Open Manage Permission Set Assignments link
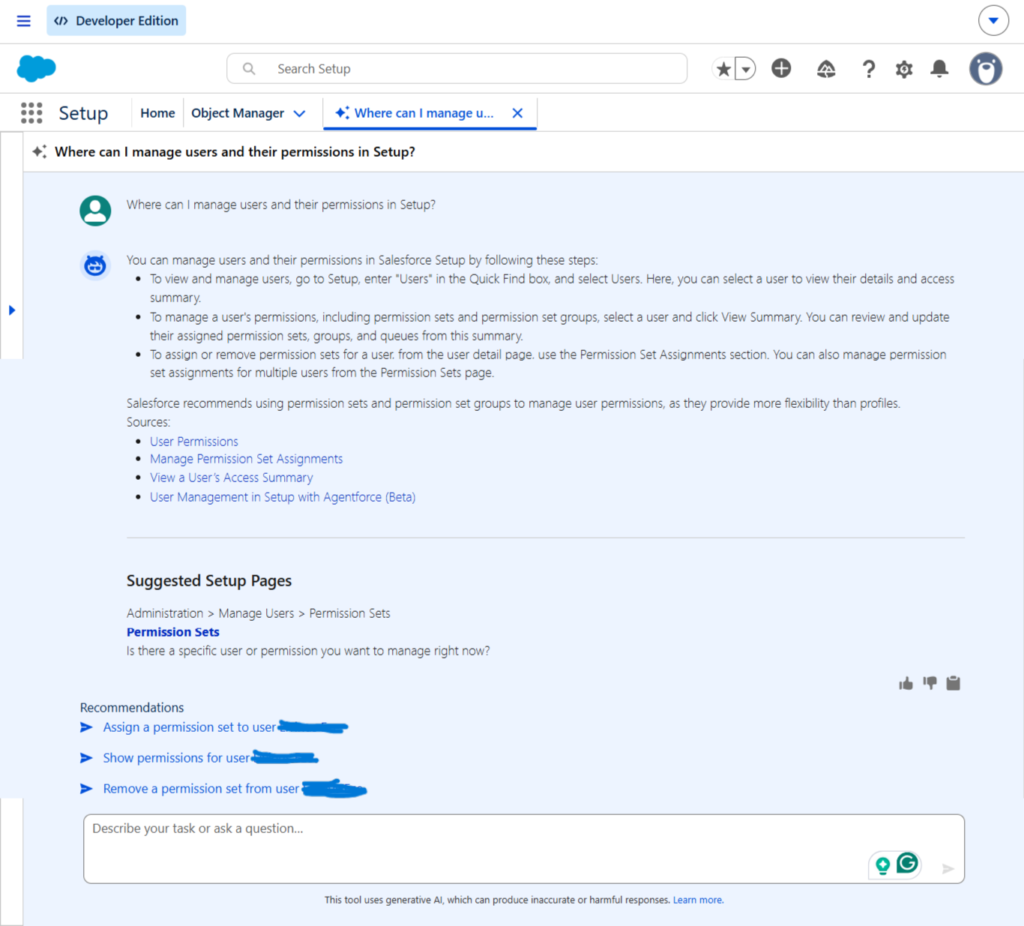The width and height of the screenshot is (1024, 926). [246, 459]
